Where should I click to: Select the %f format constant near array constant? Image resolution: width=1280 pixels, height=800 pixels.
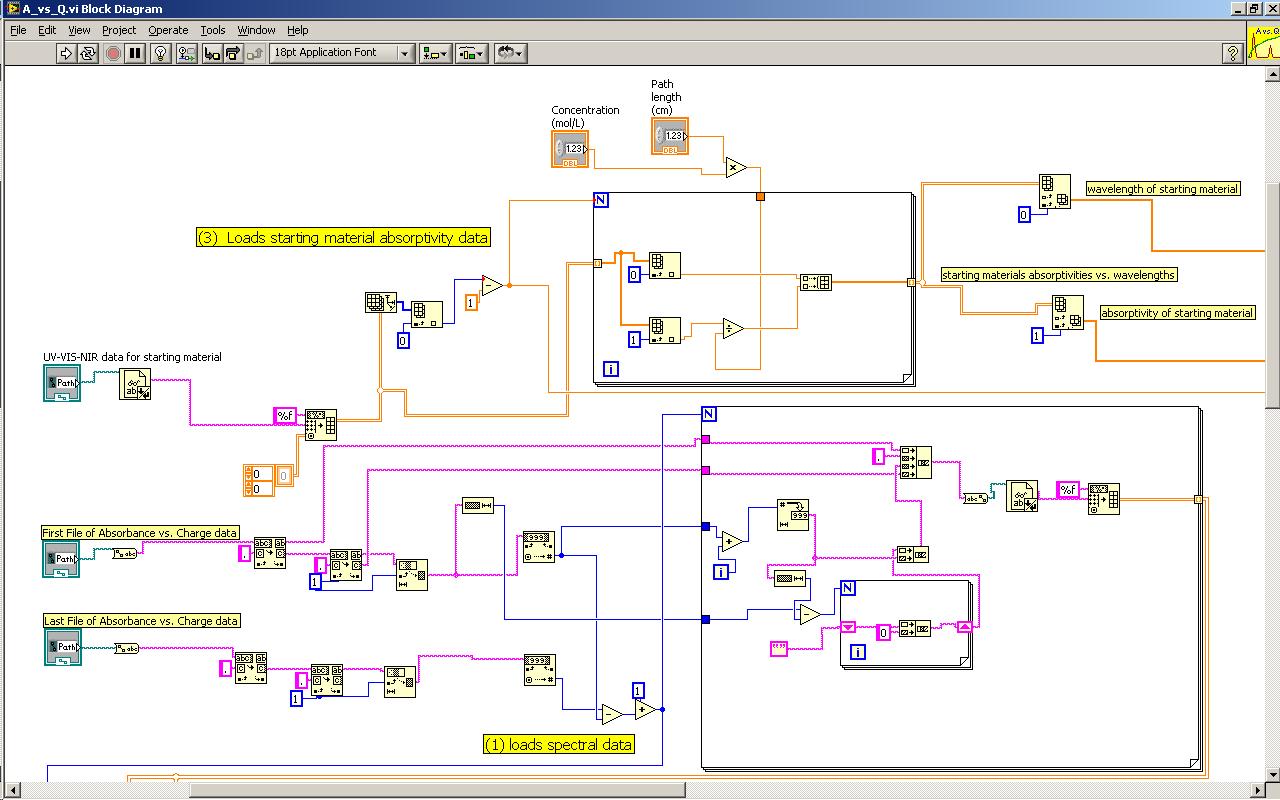coord(285,416)
